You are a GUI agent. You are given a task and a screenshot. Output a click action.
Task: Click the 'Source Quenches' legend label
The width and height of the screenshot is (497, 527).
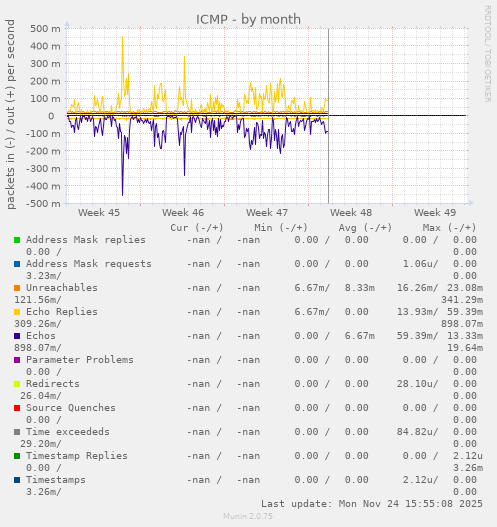(71, 408)
